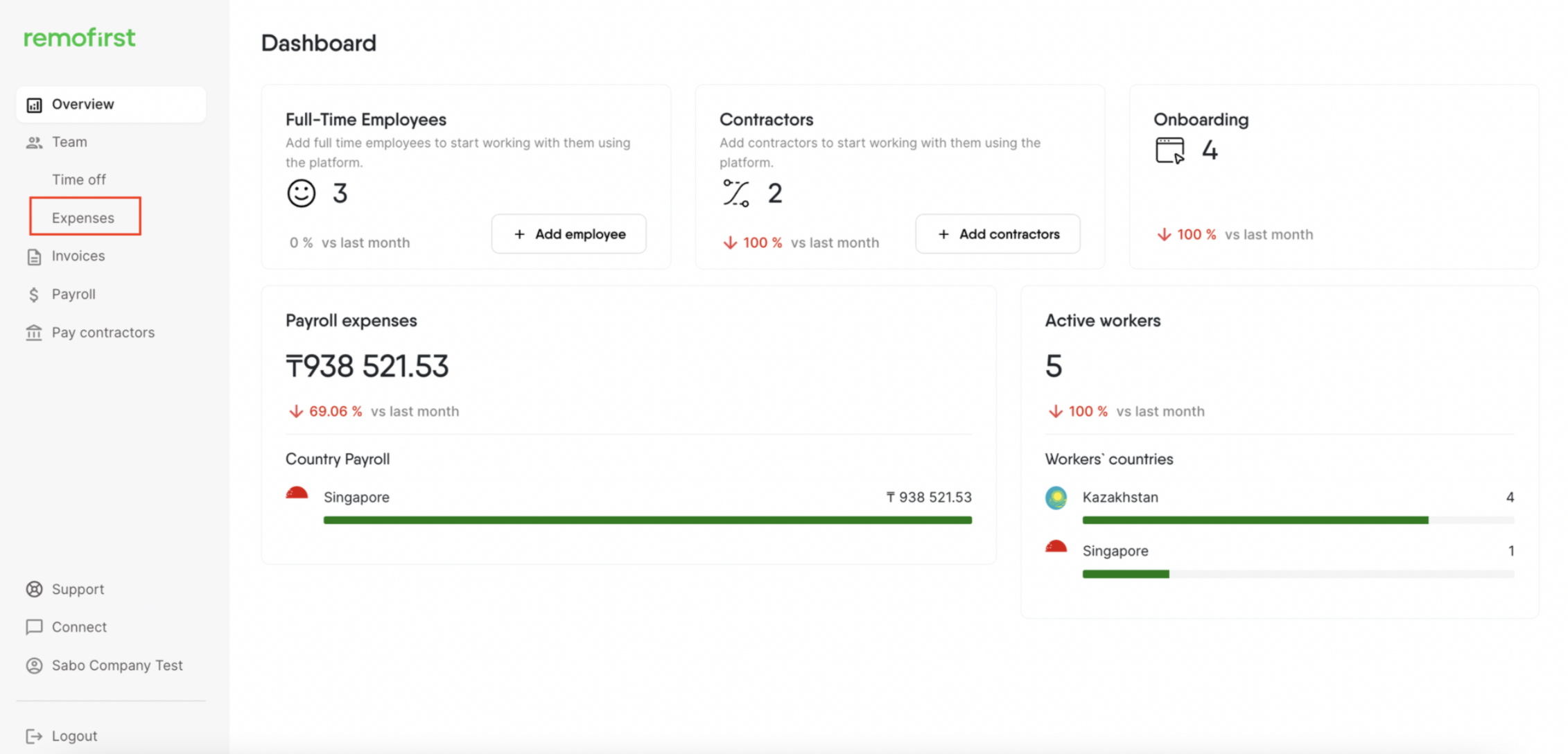Click the Team people icon
This screenshot has width=1568, height=754.
tap(34, 143)
